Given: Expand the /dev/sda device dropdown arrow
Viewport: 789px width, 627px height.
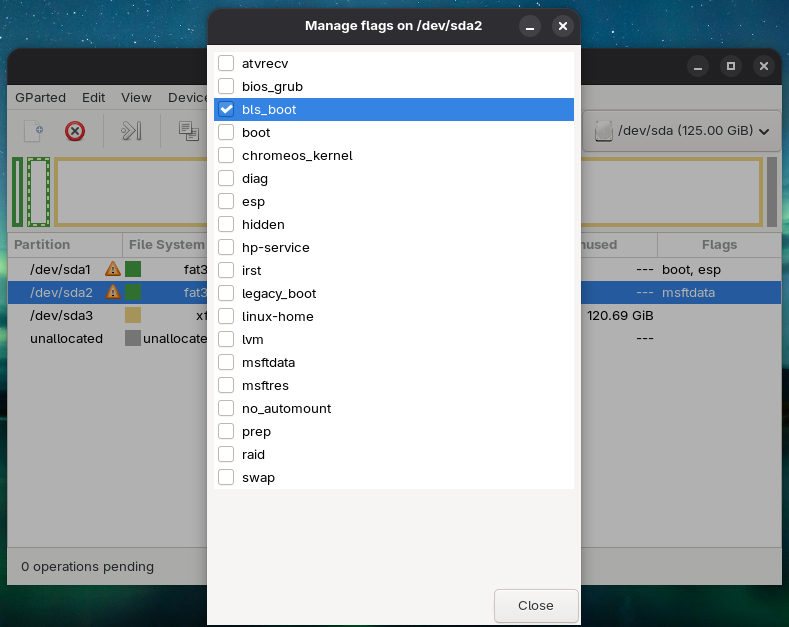Looking at the screenshot, I should [765, 131].
